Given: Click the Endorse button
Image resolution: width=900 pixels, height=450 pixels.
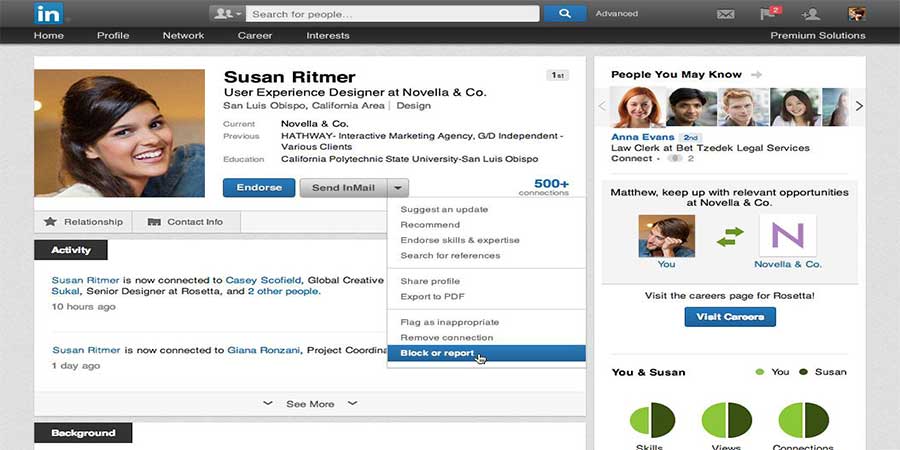Looking at the screenshot, I should click(x=259, y=187).
